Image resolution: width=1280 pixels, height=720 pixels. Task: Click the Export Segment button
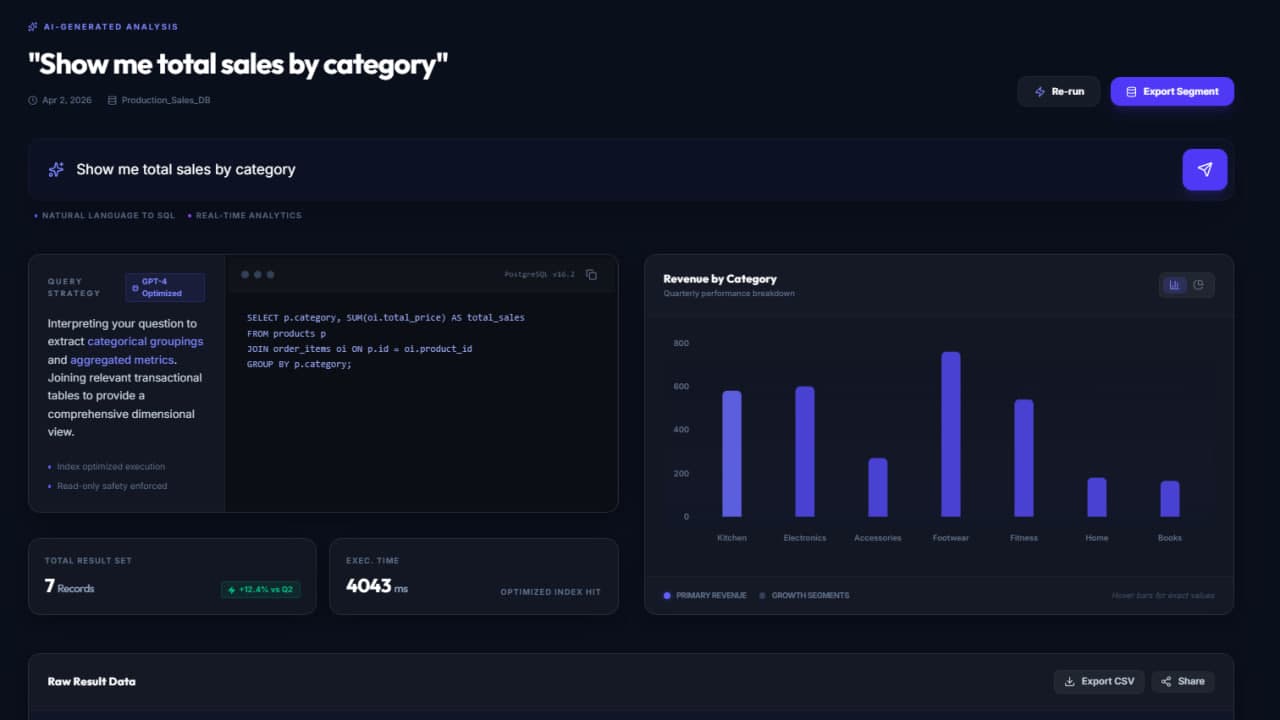(1171, 91)
